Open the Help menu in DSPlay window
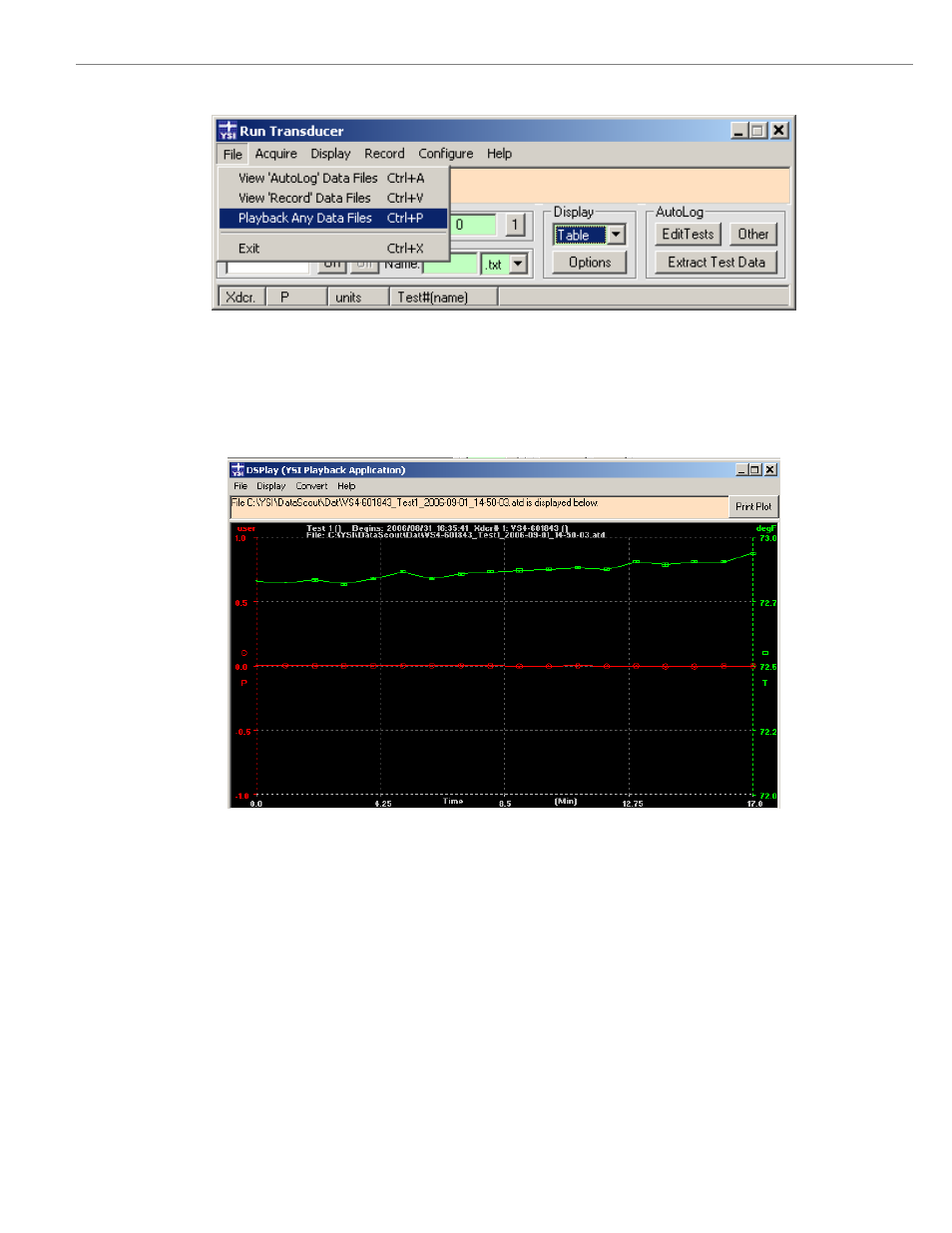The image size is (952, 1233). [x=346, y=486]
